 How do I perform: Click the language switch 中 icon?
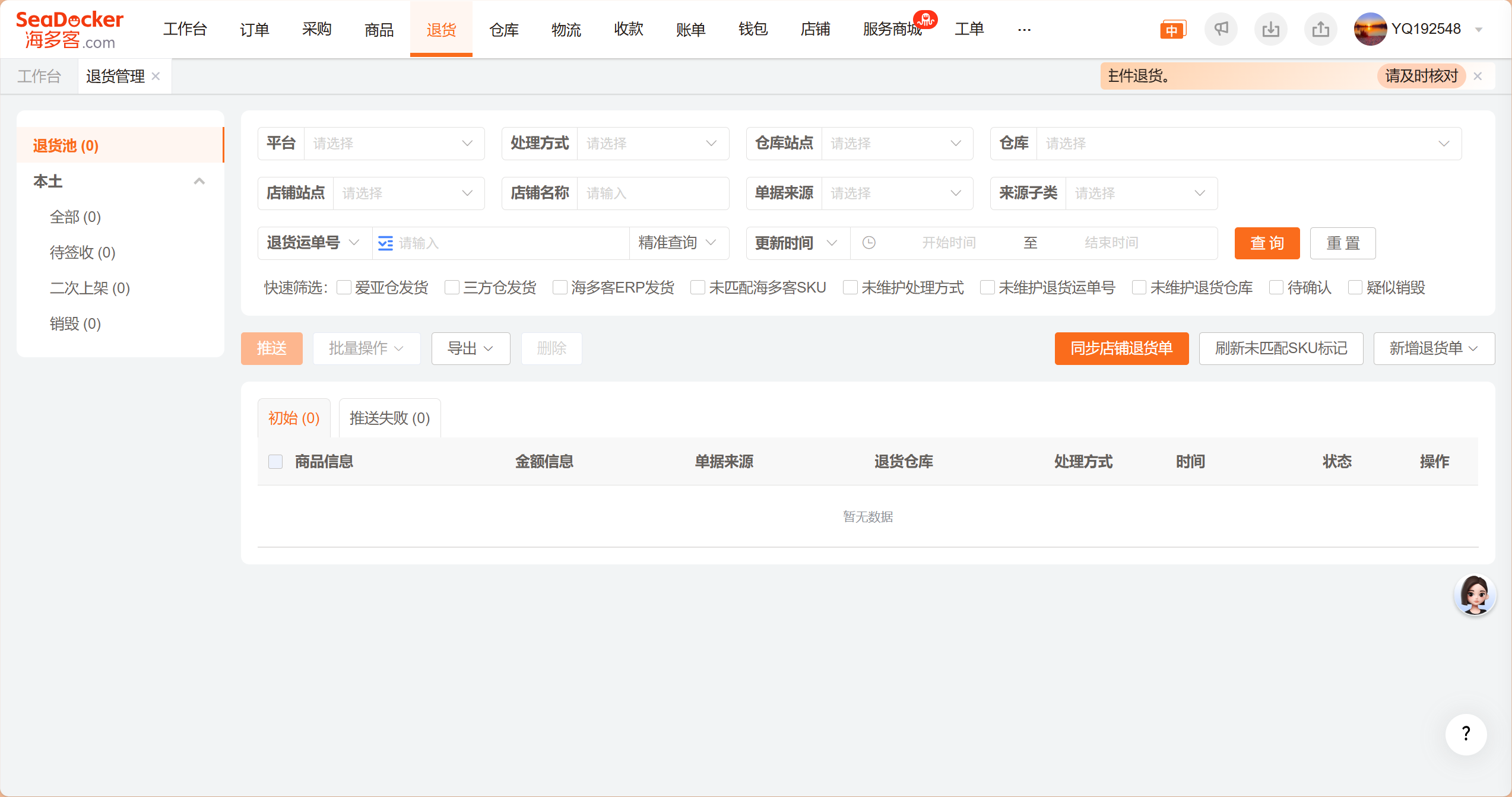1172,30
